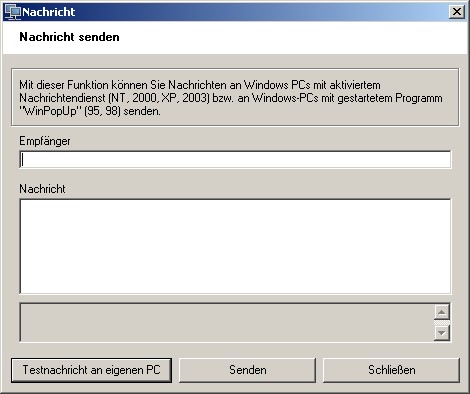Click the "Nachricht" window title text
Image resolution: width=470 pixels, height=394 pixels.
point(49,12)
